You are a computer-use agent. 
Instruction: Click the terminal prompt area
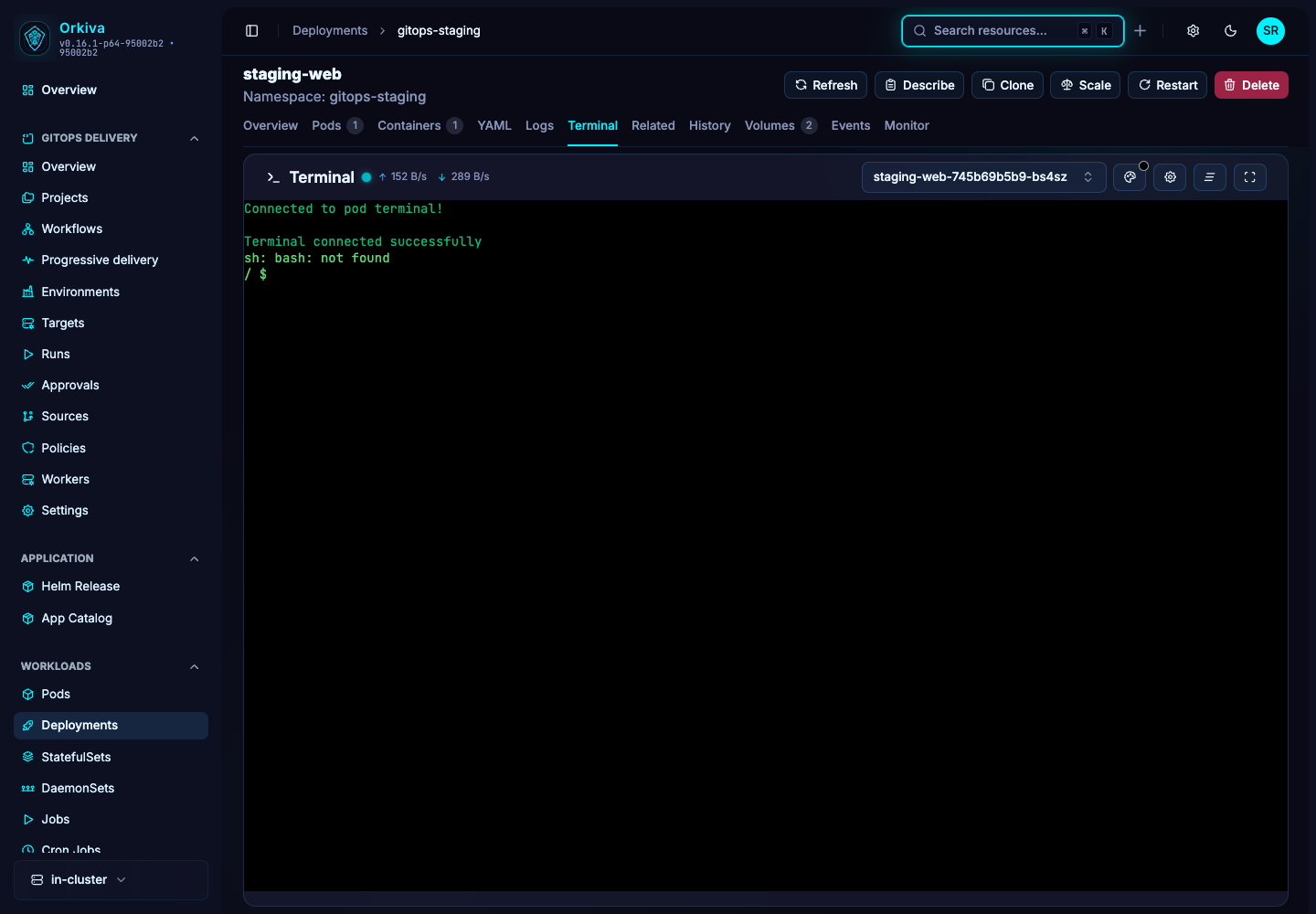click(257, 274)
